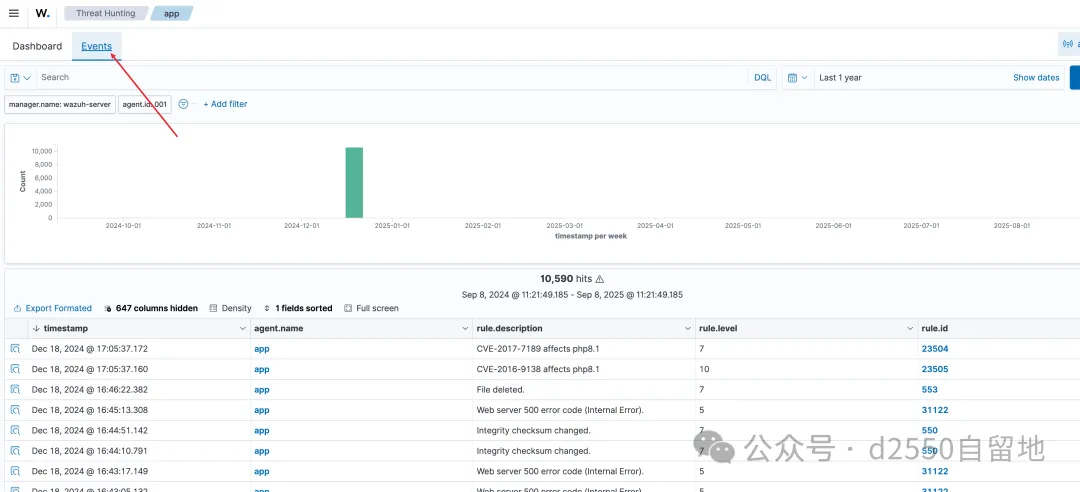Switch to the Dashboard tab
Screen dimensions: 1080x492
tap(37, 46)
